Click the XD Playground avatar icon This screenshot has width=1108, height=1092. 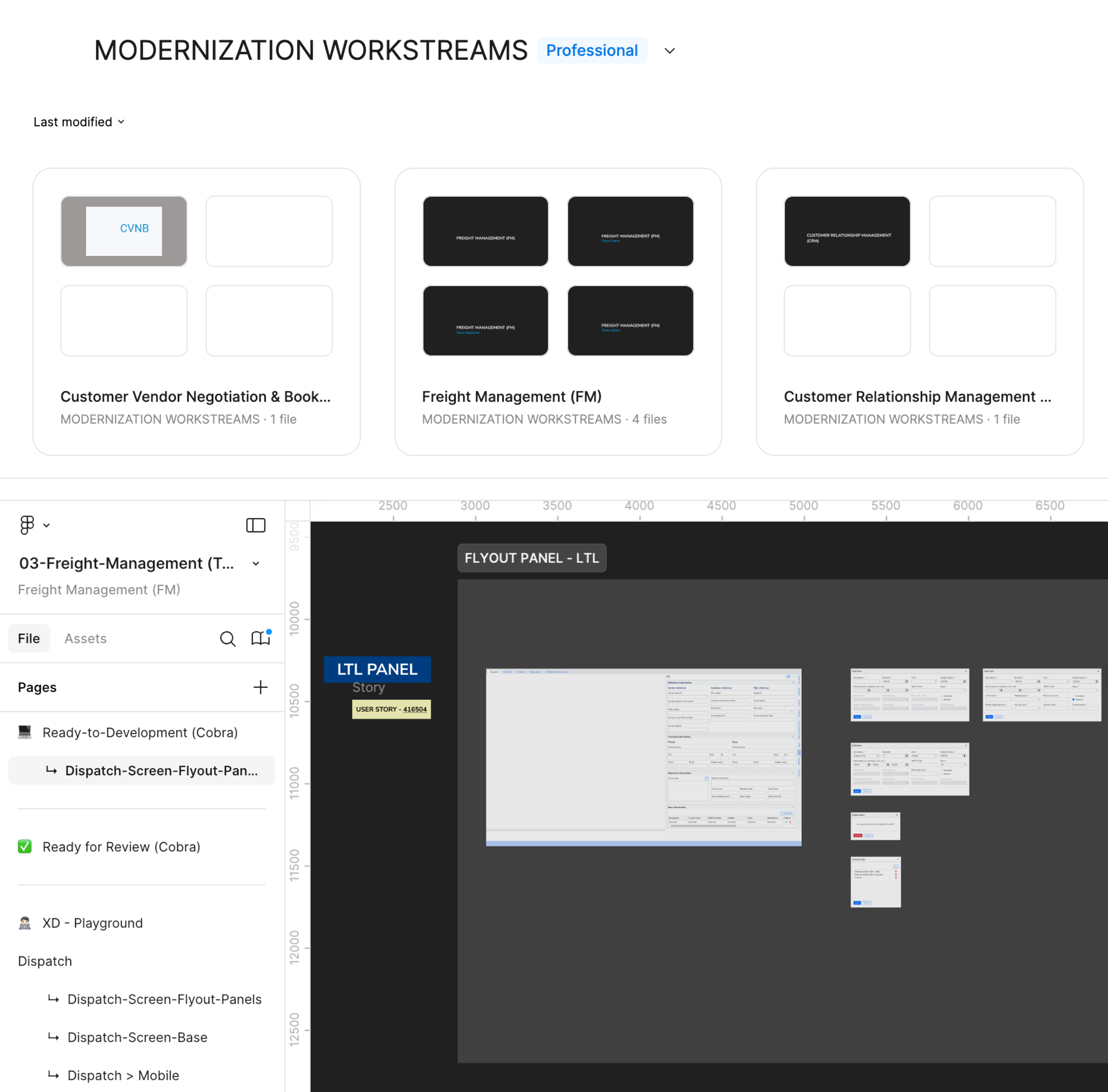coord(25,923)
